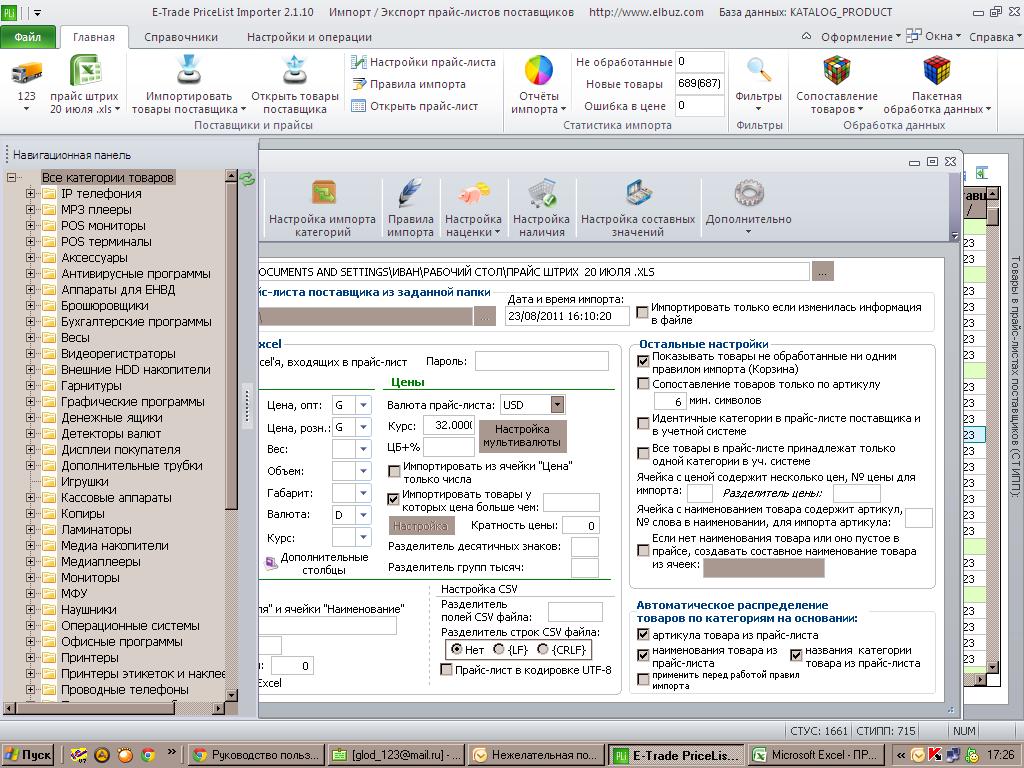Image resolution: width=1024 pixels, height=768 pixels.
Task: Open the 'Цена, розн.' column dropdown
Action: (x=364, y=427)
